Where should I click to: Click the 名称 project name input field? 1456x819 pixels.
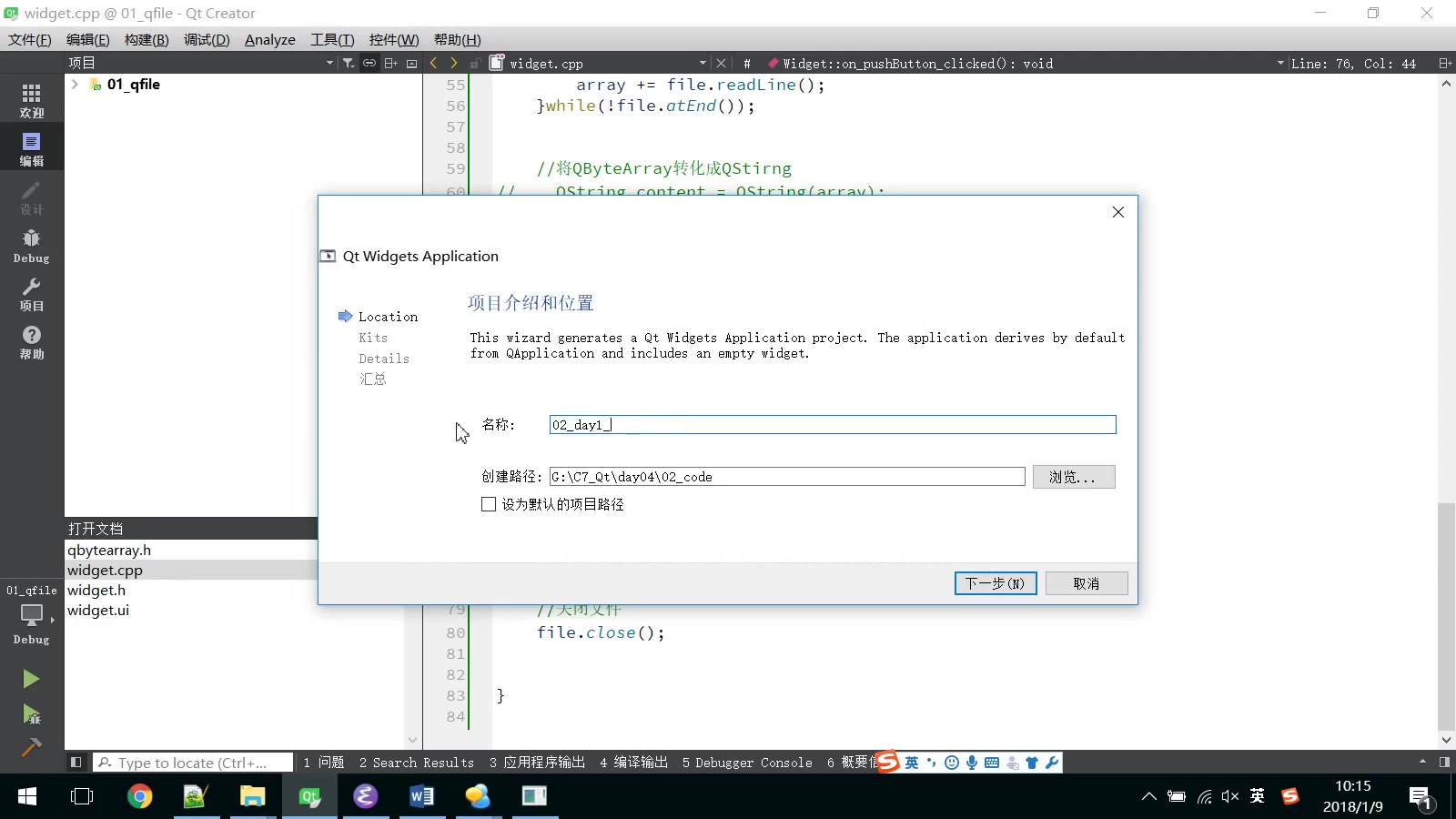tap(831, 424)
